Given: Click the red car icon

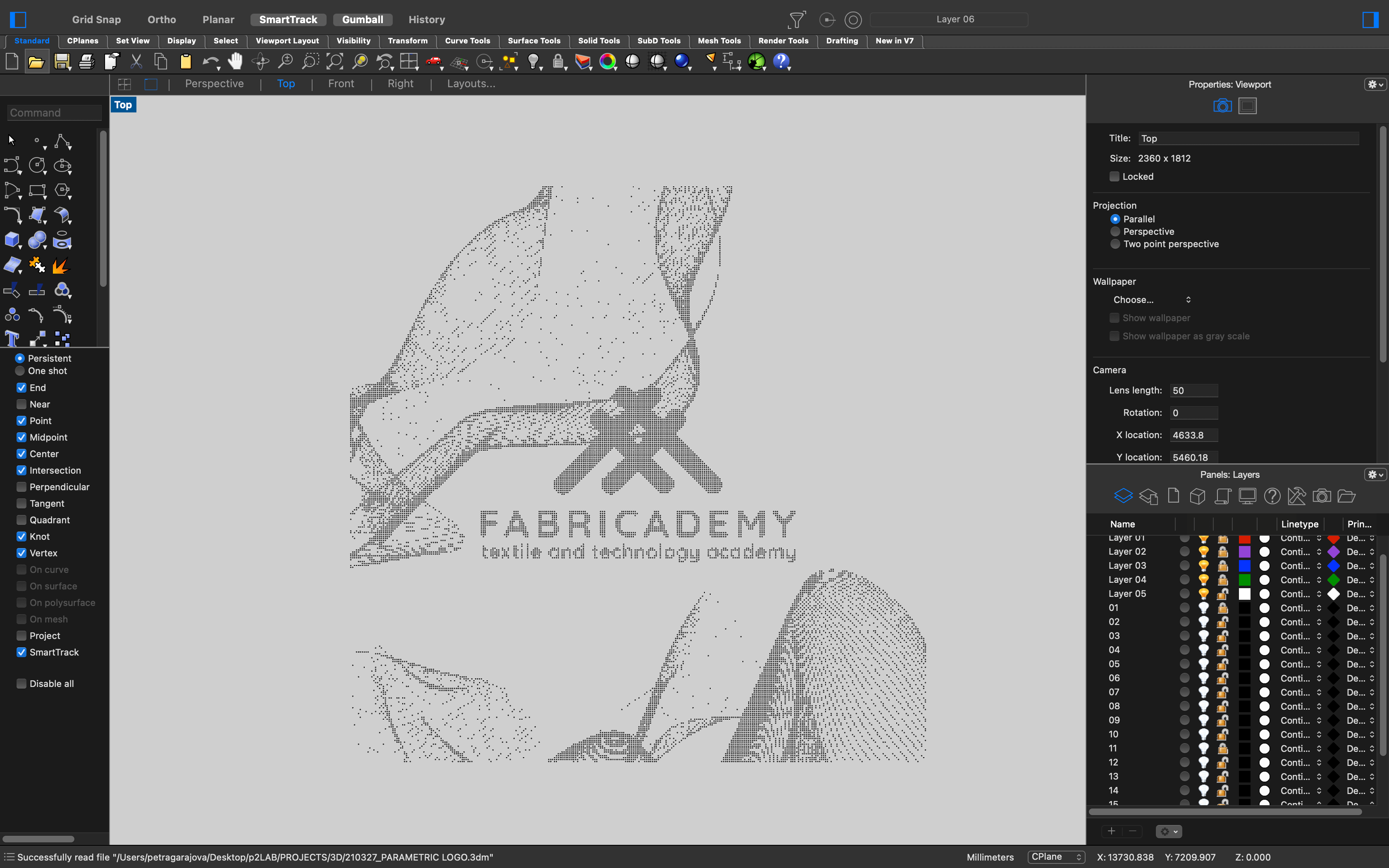Looking at the screenshot, I should point(434,62).
